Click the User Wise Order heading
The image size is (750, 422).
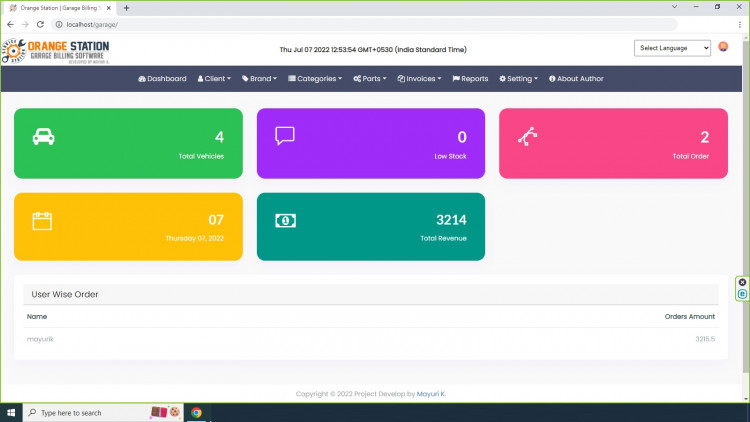point(65,294)
